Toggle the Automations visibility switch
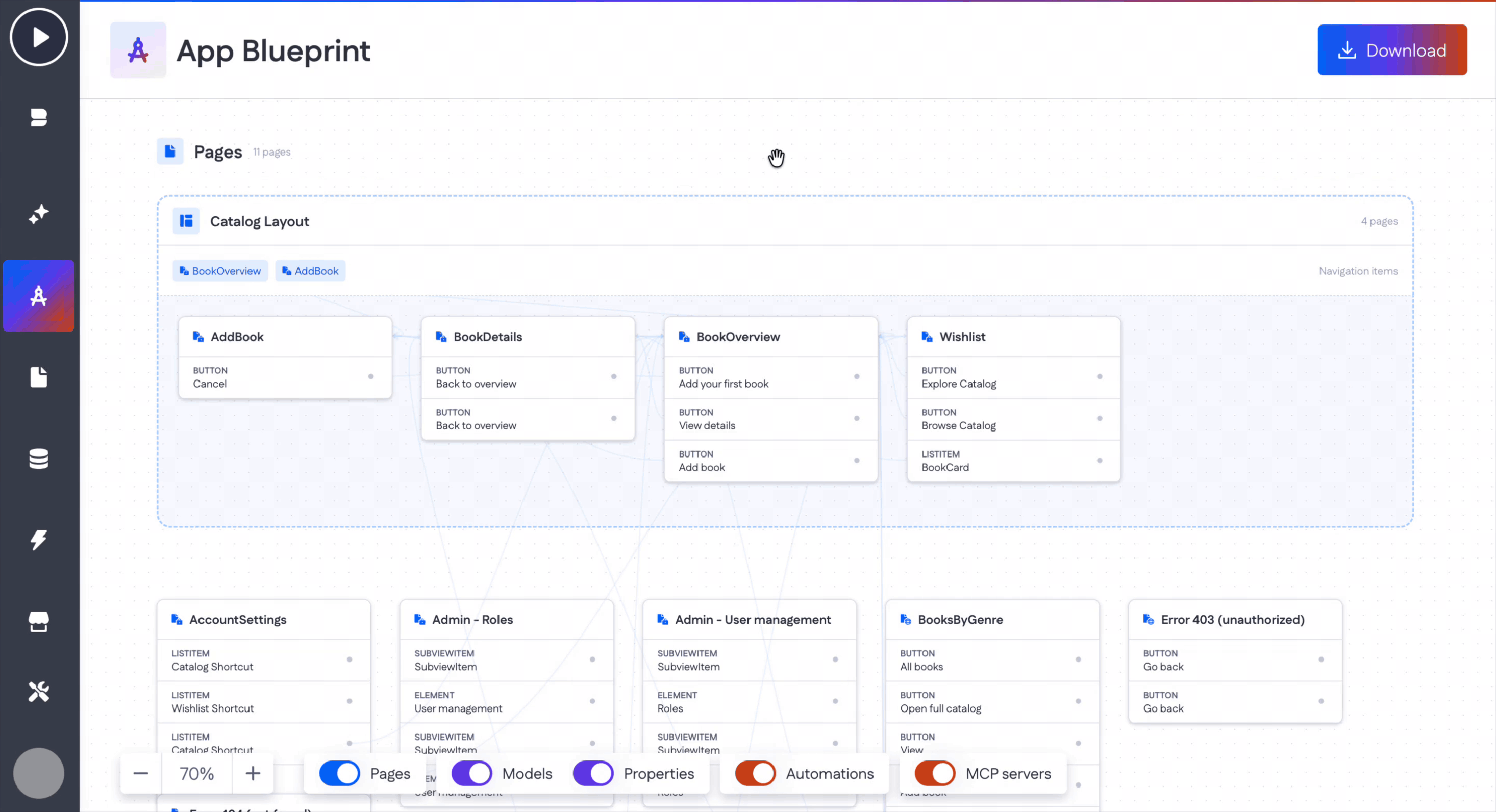The height and width of the screenshot is (812, 1496). [756, 773]
